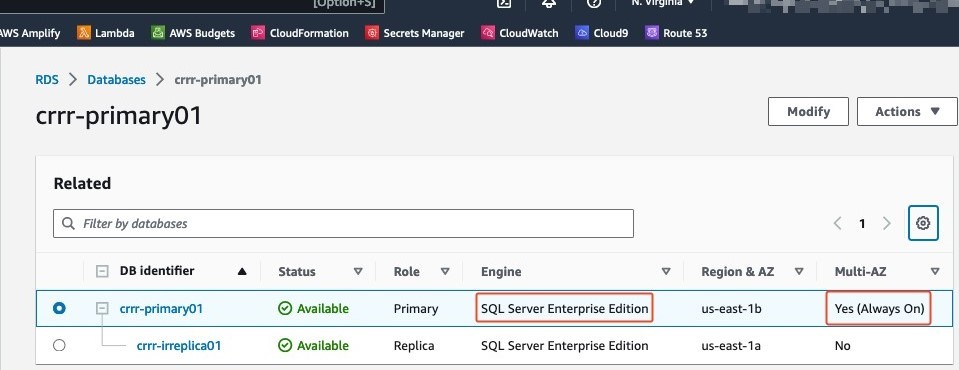Click the crrr-primary01 page heading
This screenshot has width=959, height=370.
tap(119, 116)
